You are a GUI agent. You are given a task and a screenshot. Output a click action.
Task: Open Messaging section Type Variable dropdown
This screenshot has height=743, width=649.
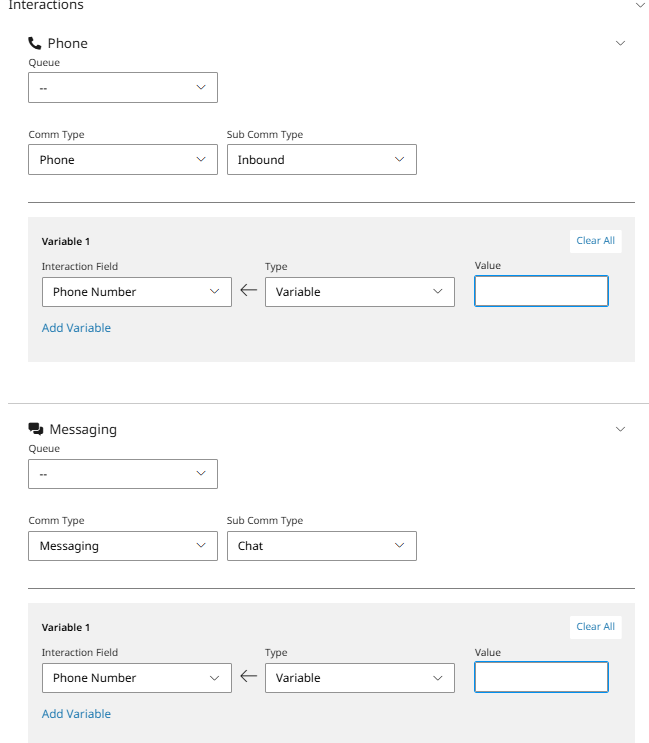tap(360, 678)
